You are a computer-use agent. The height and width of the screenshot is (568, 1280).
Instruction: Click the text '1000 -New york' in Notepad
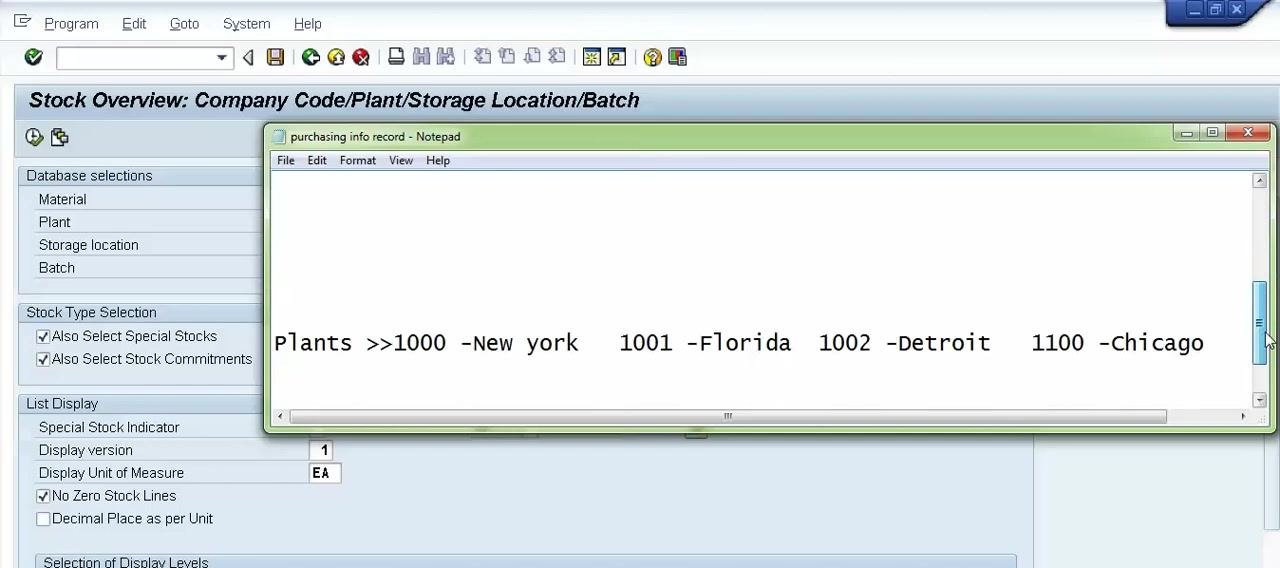point(486,343)
